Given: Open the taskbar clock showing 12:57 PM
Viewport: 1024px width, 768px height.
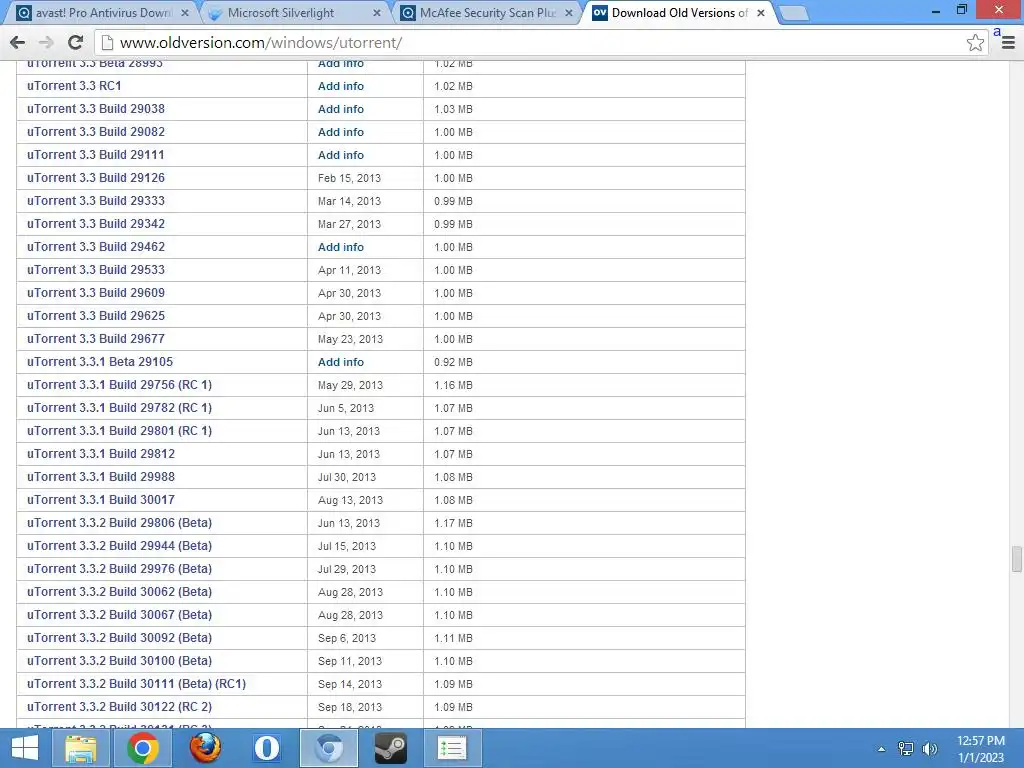Looking at the screenshot, I should click(981, 749).
